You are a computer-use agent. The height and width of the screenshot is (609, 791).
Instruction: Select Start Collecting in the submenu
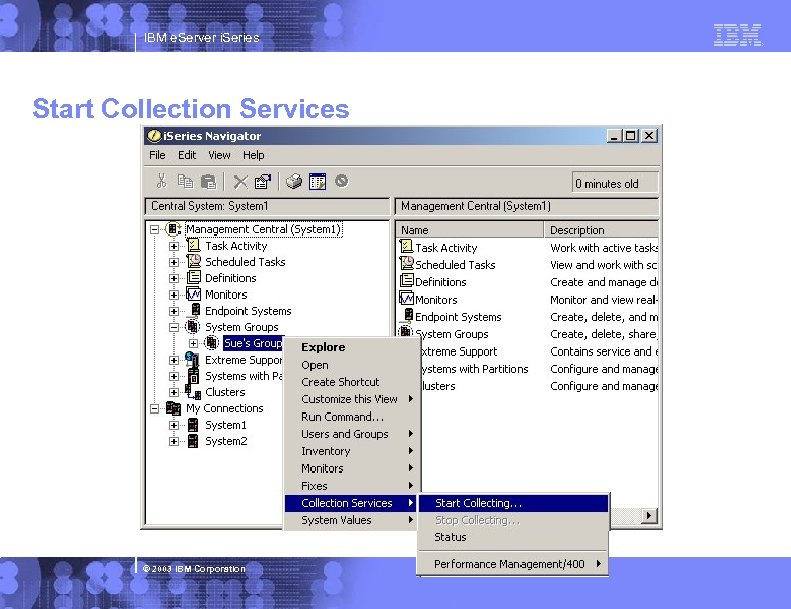click(513, 503)
